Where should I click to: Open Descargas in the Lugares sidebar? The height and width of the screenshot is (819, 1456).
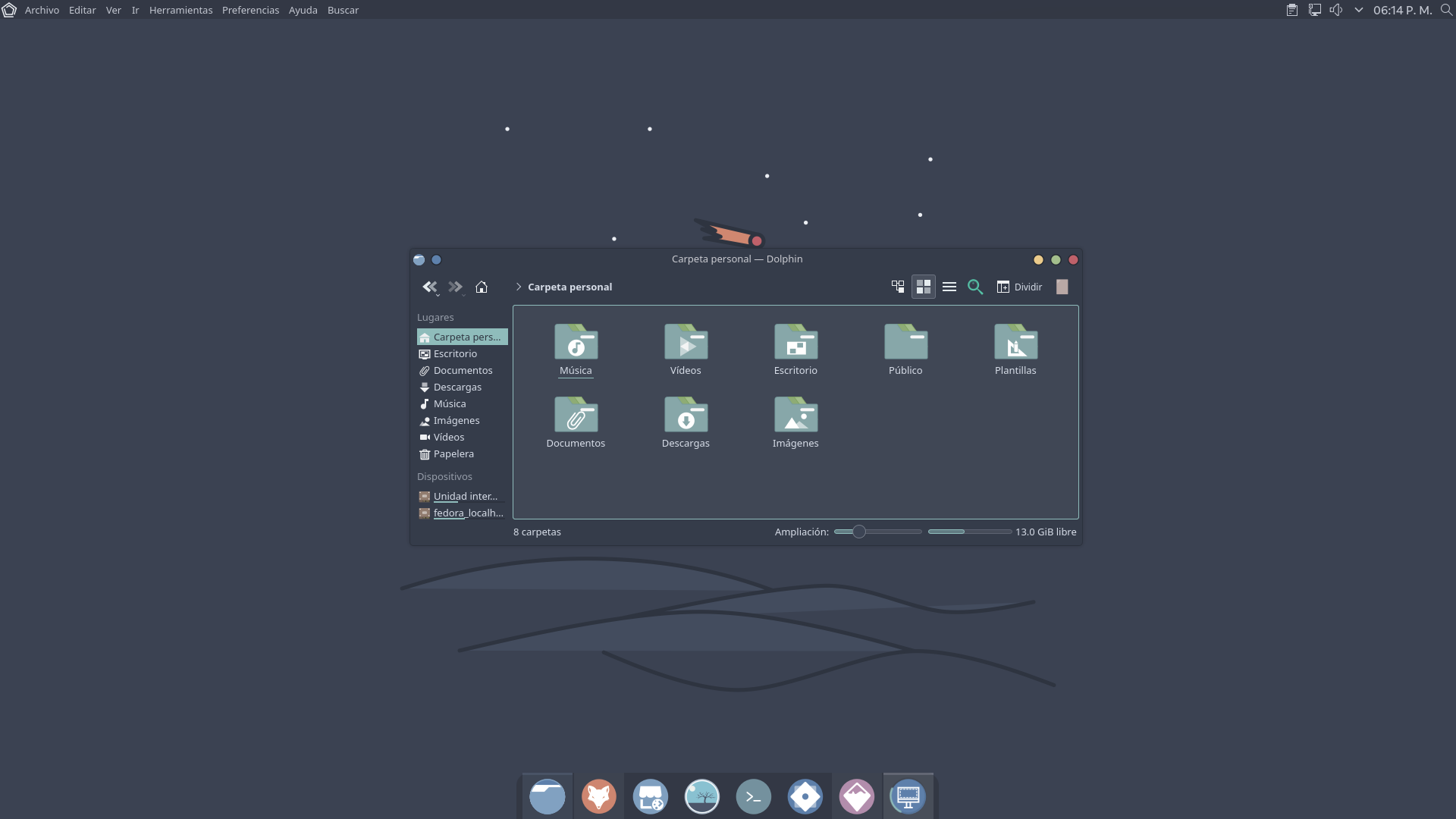[x=463, y=387]
